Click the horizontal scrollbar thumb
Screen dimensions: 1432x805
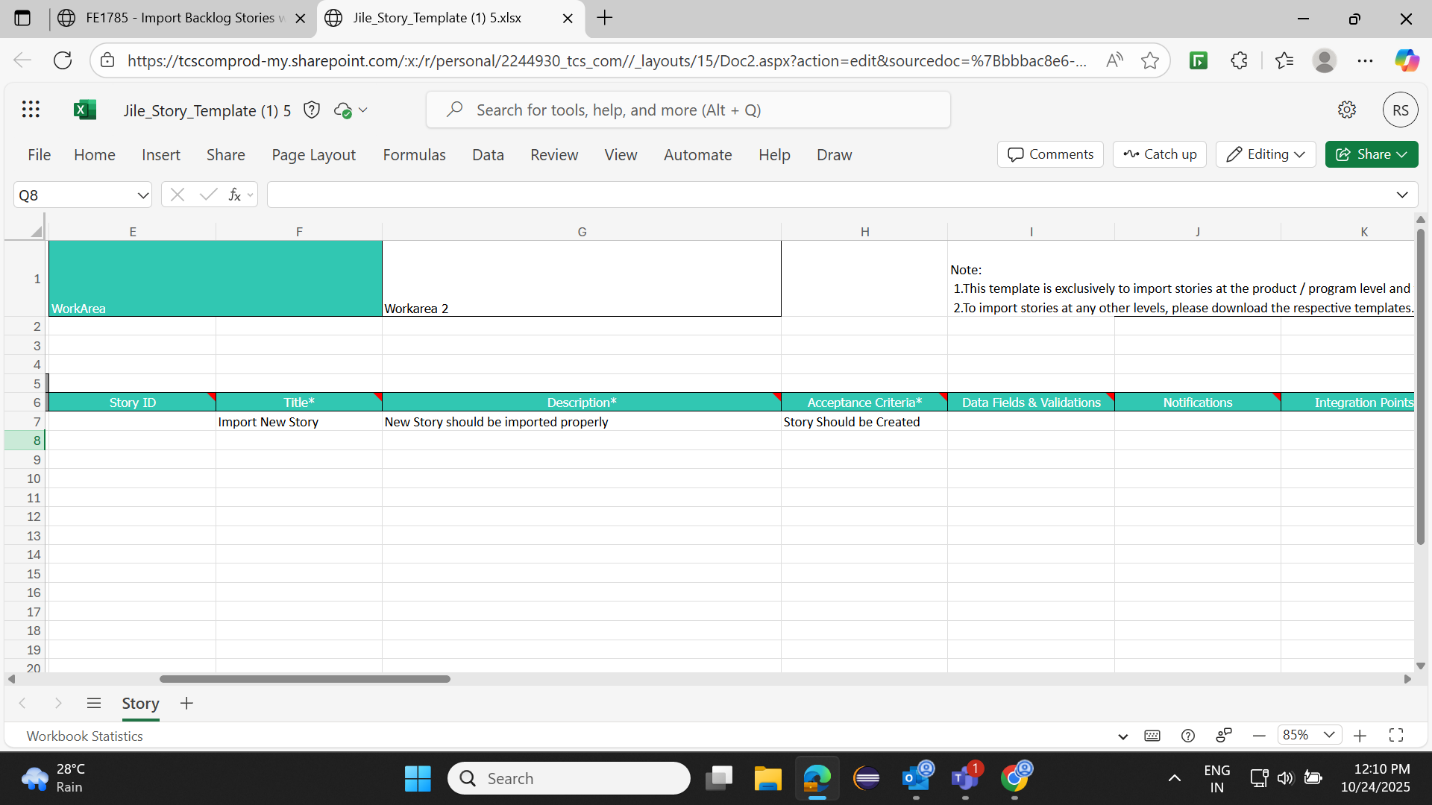(x=304, y=679)
